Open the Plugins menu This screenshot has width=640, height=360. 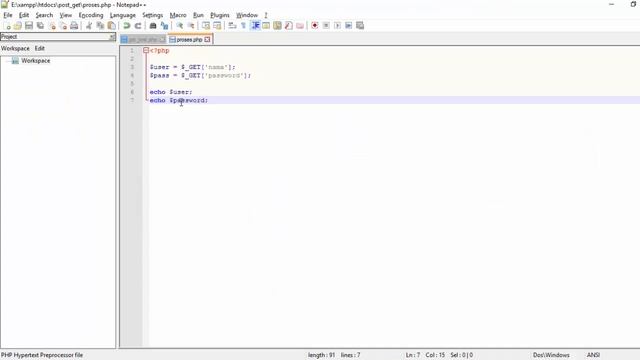pos(220,15)
